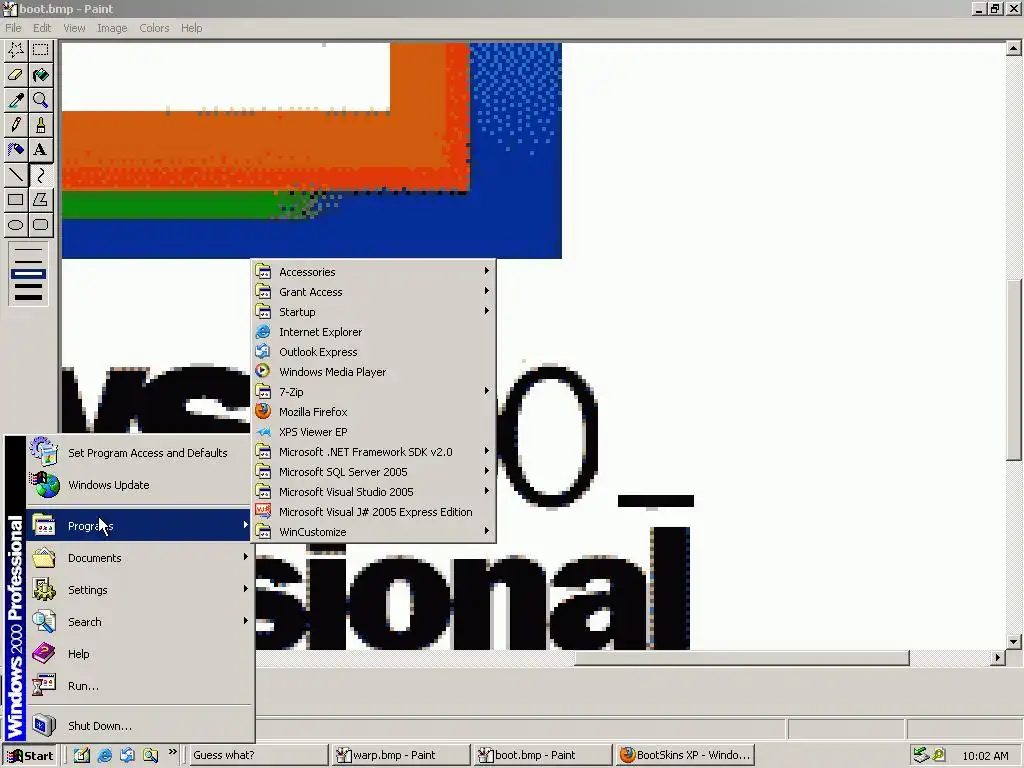Click the system tray clock
This screenshot has height=768, width=1024.
pyautogui.click(x=985, y=756)
